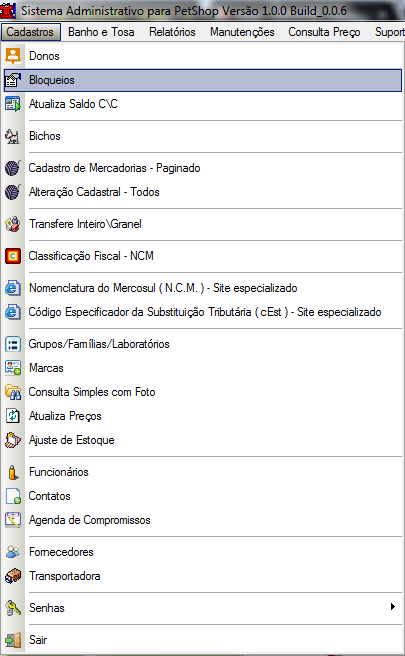Click the Transportadora truck icon
The image size is (405, 656).
pos(13,577)
